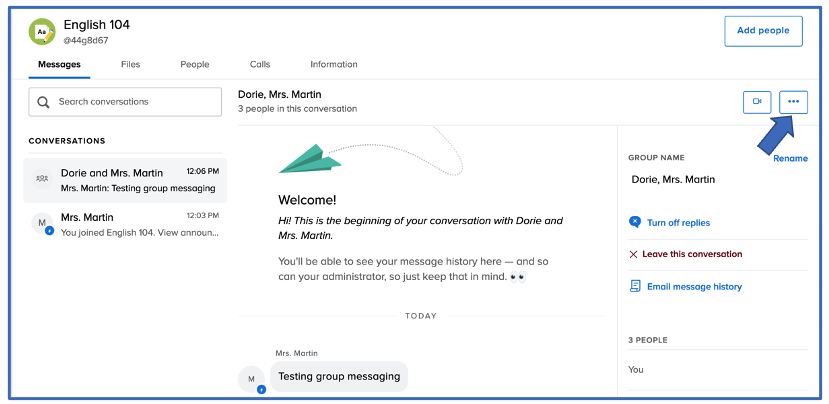Click the M avatar beside the test message
The width and height of the screenshot is (829, 404).
(x=251, y=379)
